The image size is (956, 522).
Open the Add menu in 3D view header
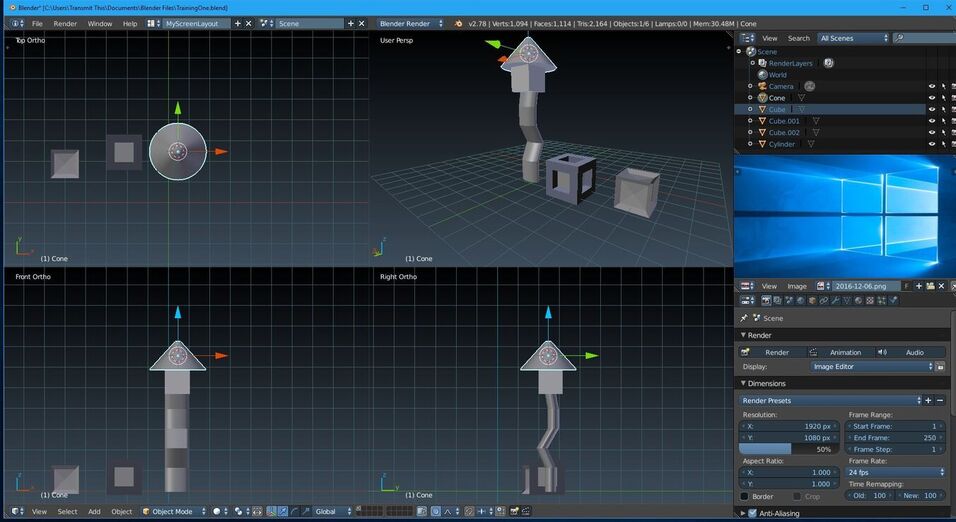click(x=94, y=511)
